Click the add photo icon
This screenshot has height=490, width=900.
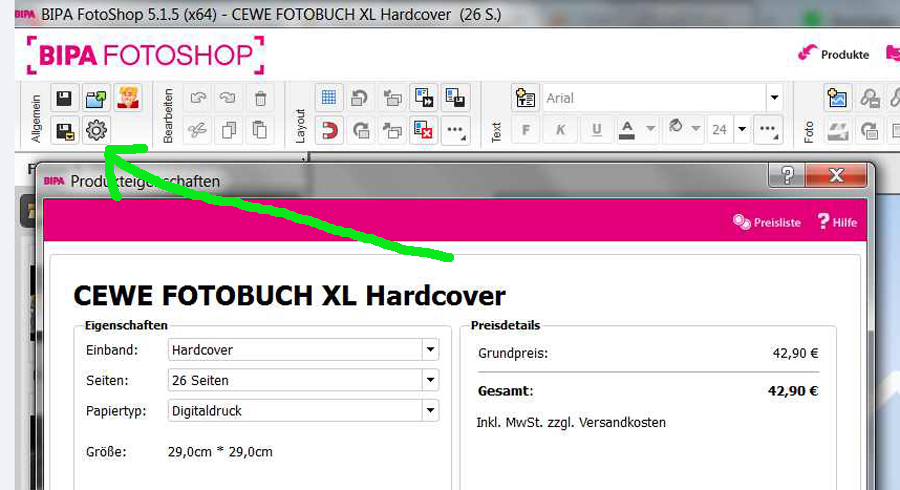837,98
